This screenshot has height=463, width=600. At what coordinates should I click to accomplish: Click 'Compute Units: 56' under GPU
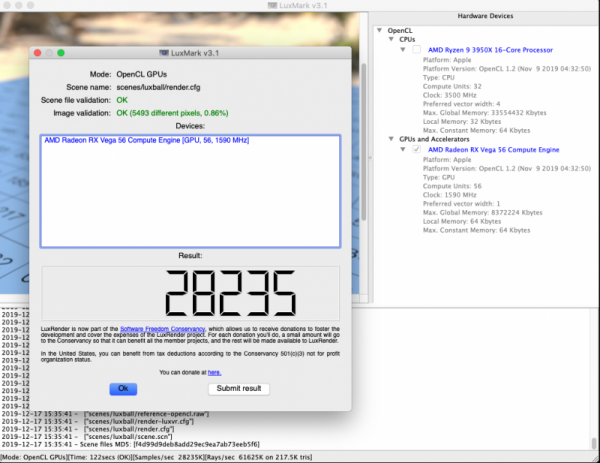tap(452, 186)
